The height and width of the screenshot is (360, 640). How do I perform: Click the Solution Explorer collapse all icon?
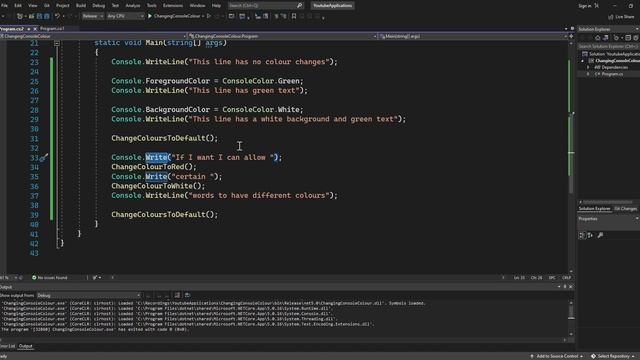pos(628,38)
